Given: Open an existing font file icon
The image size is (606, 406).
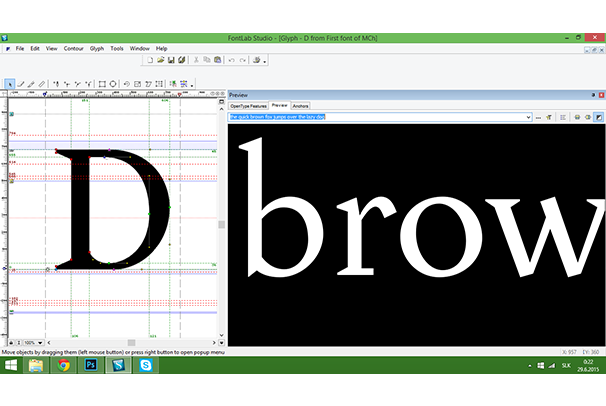Looking at the screenshot, I should click(160, 60).
